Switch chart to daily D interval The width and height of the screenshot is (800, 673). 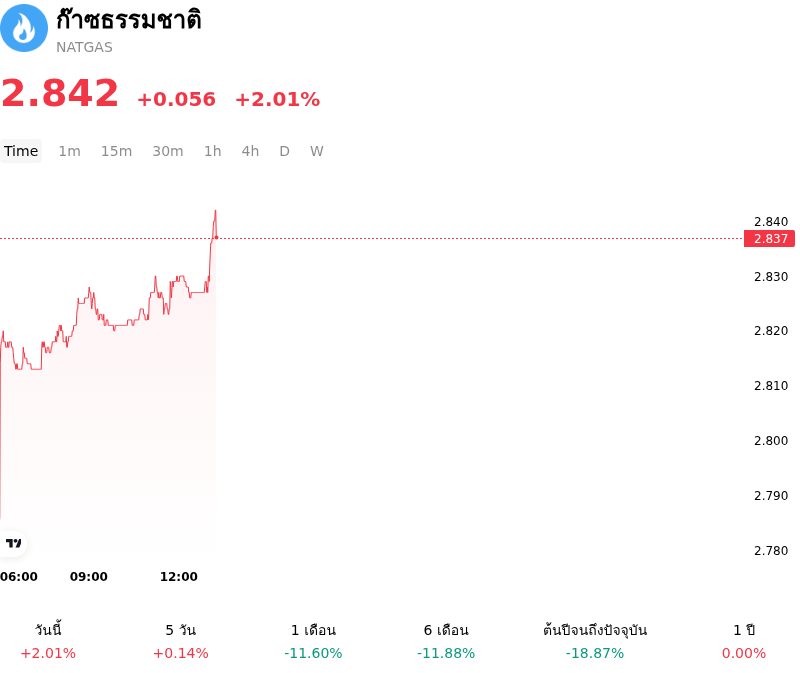click(x=285, y=151)
